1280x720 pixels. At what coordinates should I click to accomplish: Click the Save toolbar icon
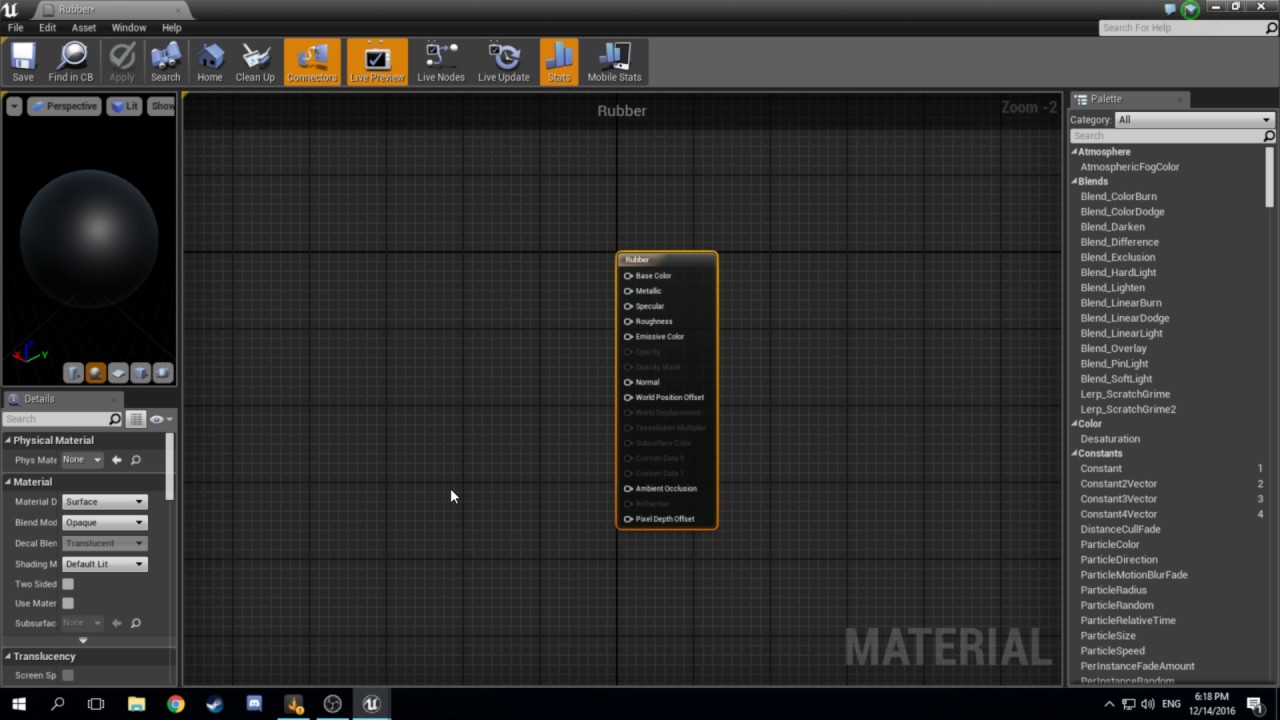pos(23,62)
